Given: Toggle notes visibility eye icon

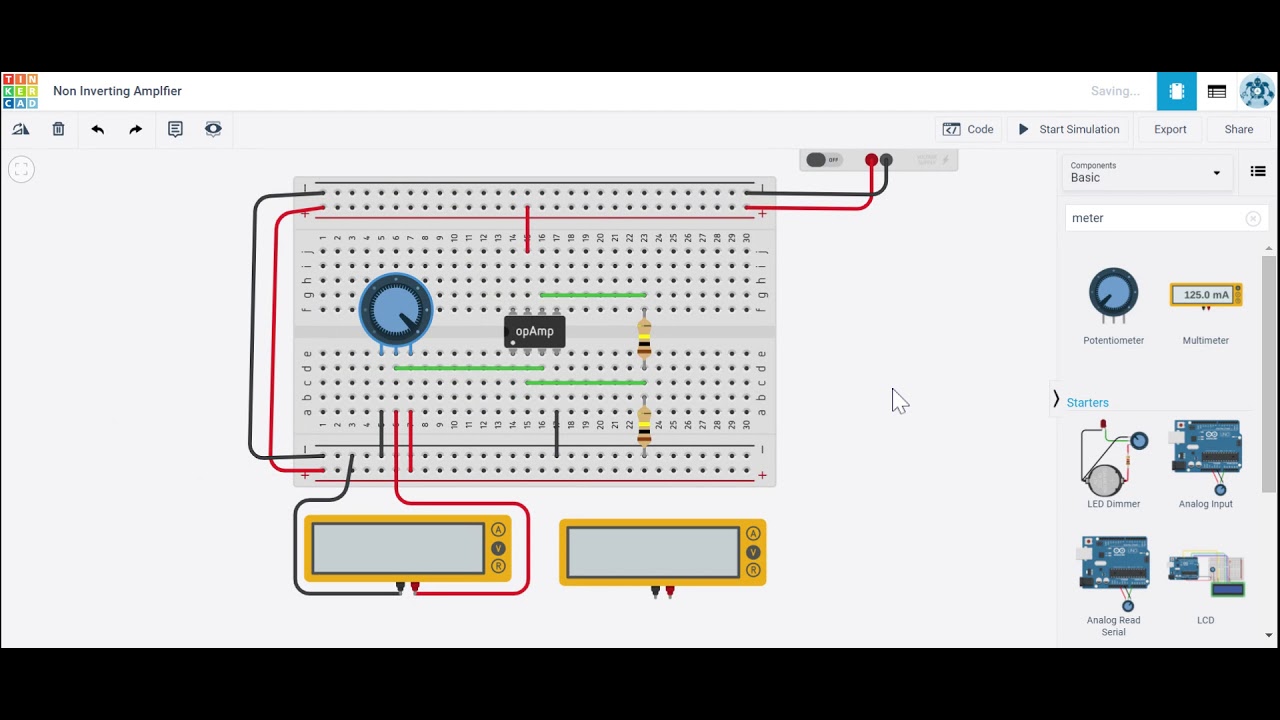Looking at the screenshot, I should click(x=213, y=129).
